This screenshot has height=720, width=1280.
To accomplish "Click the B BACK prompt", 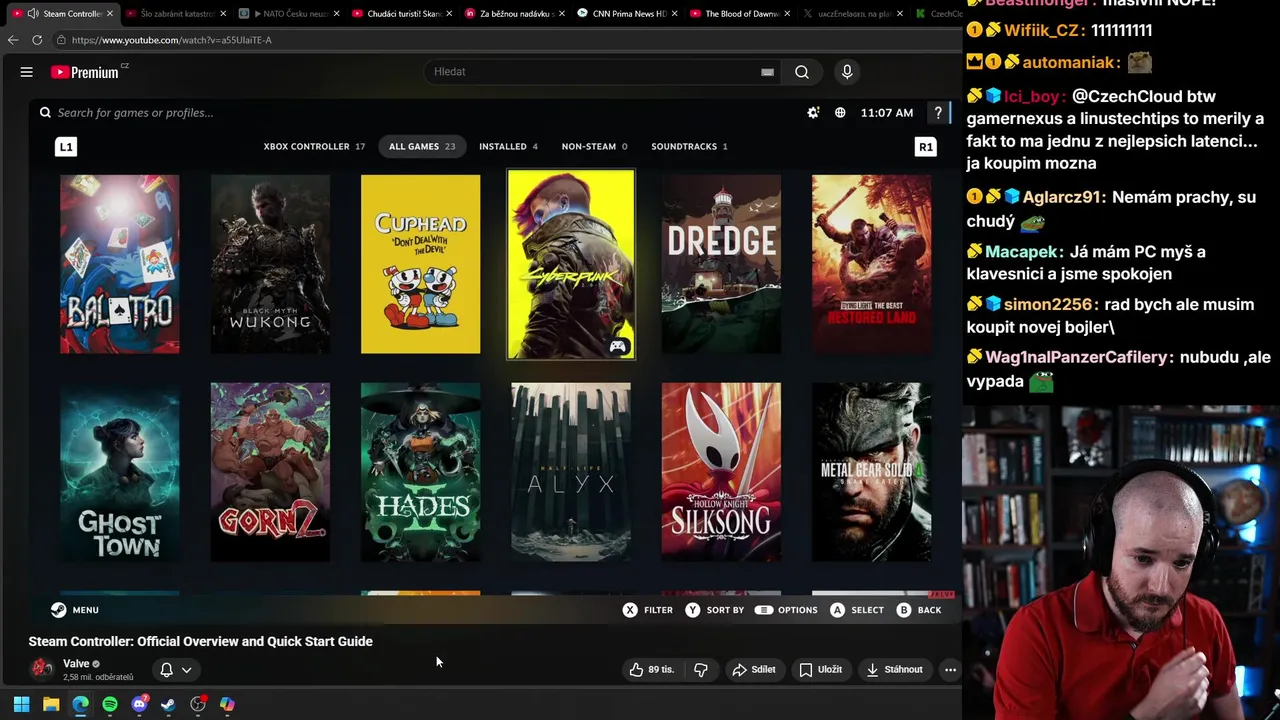I will (919, 610).
